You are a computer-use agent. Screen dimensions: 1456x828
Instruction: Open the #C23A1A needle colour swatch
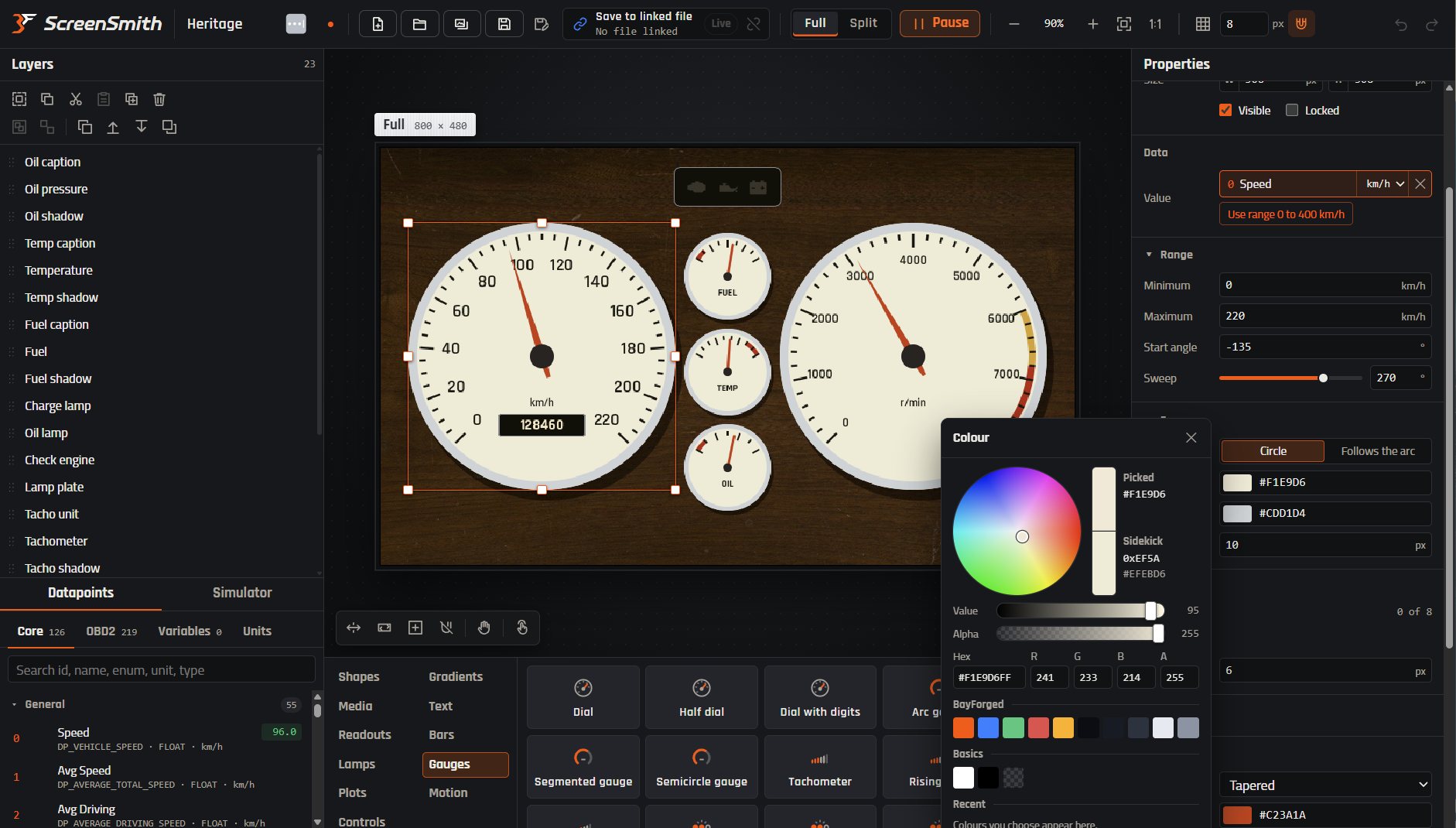[1237, 815]
